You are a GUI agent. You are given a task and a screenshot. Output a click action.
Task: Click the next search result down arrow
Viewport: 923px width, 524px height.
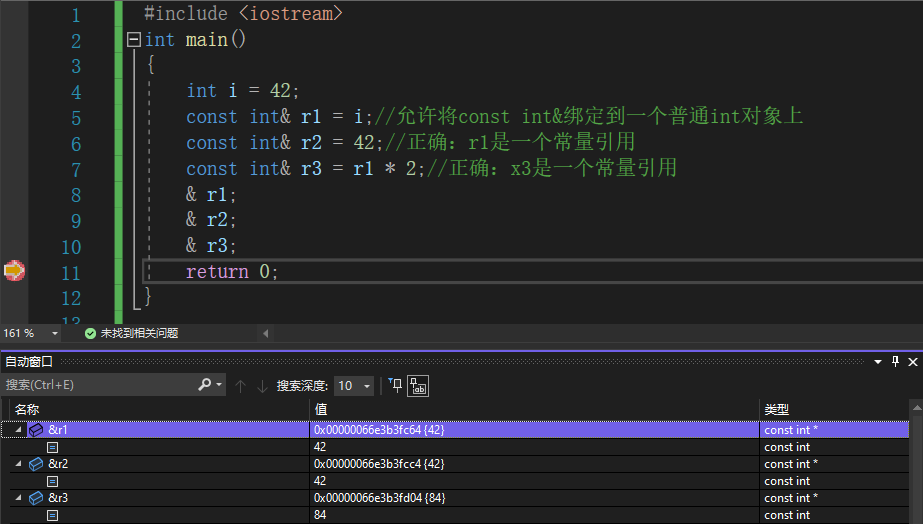tap(262, 386)
